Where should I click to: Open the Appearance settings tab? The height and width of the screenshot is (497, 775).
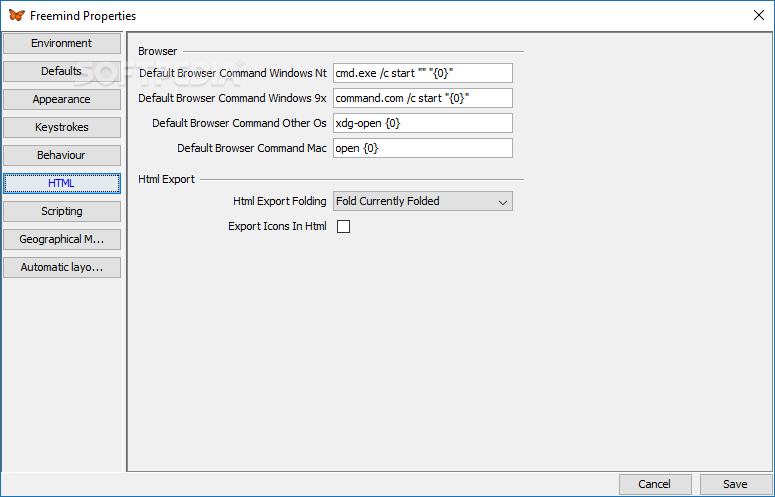point(62,99)
